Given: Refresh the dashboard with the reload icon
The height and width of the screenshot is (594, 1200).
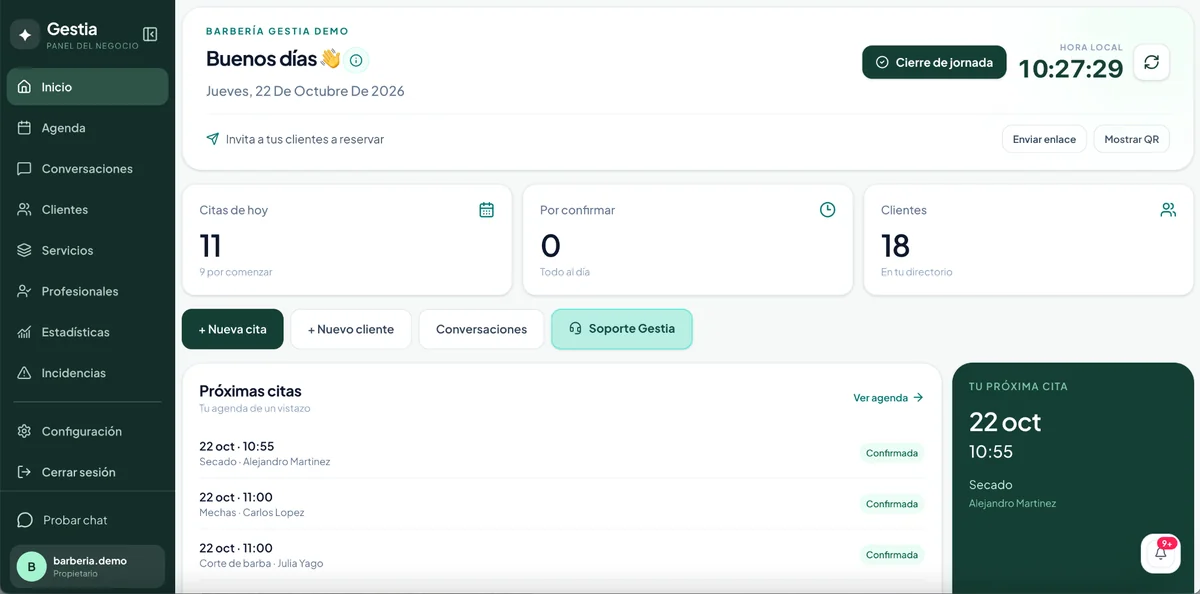Looking at the screenshot, I should 1151,62.
